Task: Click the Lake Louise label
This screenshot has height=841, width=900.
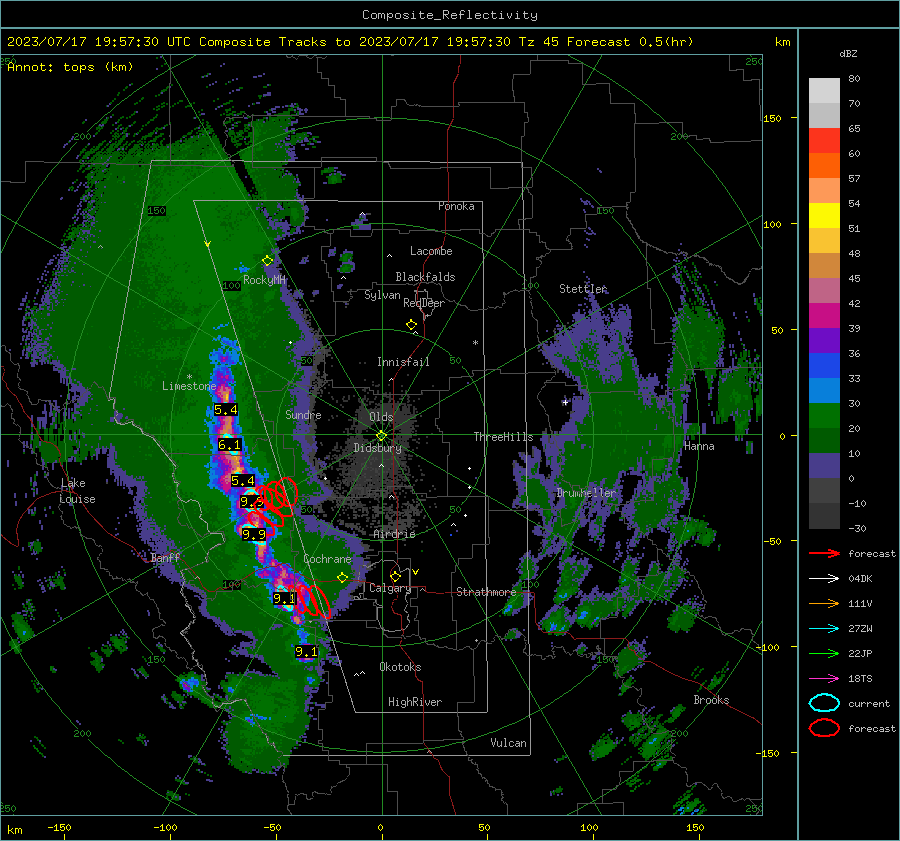Action: click(x=77, y=491)
